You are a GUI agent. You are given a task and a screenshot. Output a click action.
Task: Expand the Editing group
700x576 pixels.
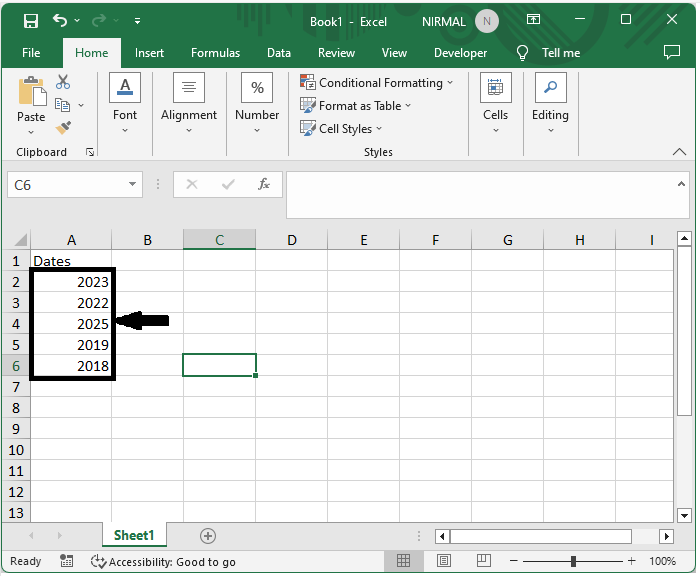click(x=550, y=103)
